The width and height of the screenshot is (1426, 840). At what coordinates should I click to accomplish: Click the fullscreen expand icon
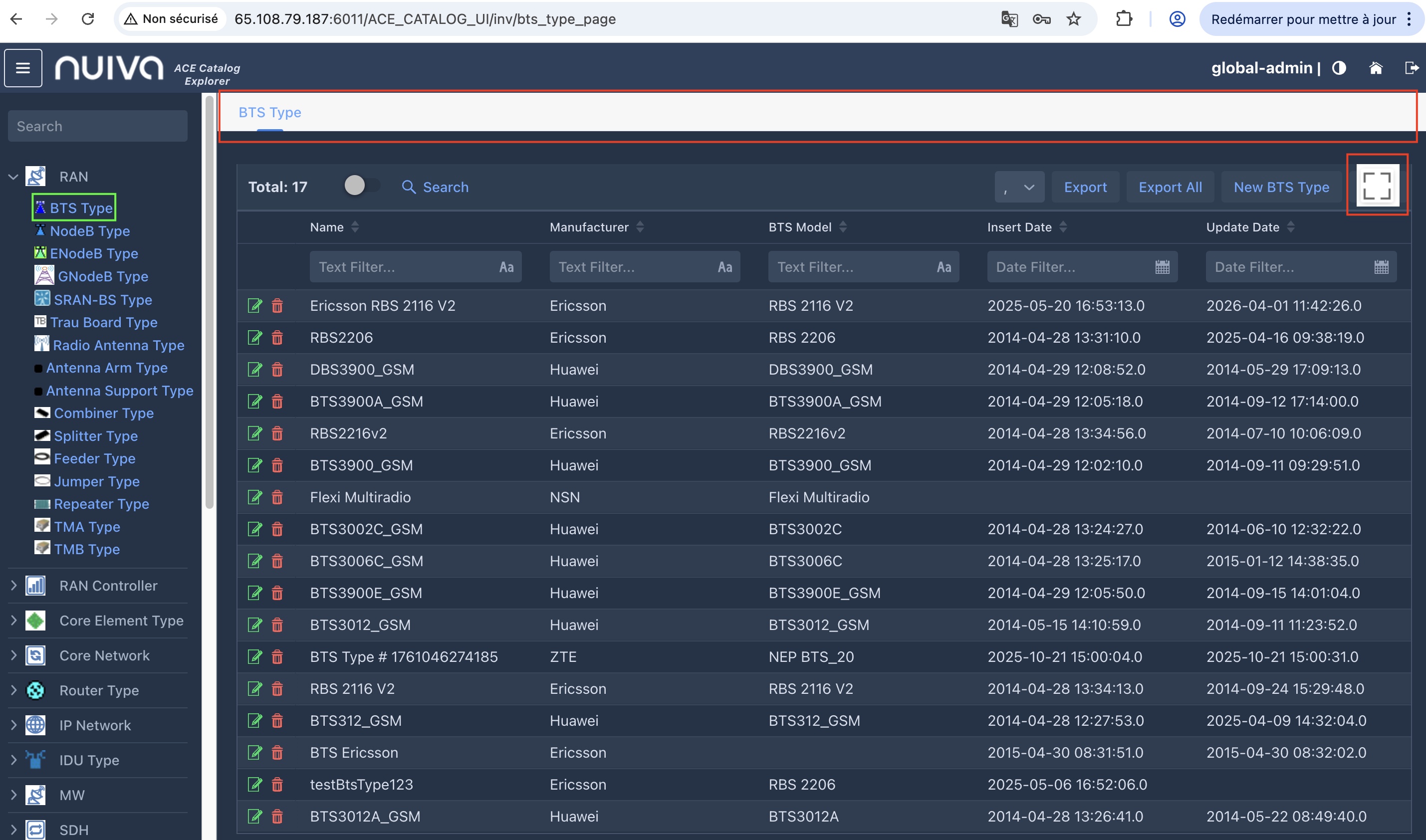(x=1377, y=186)
